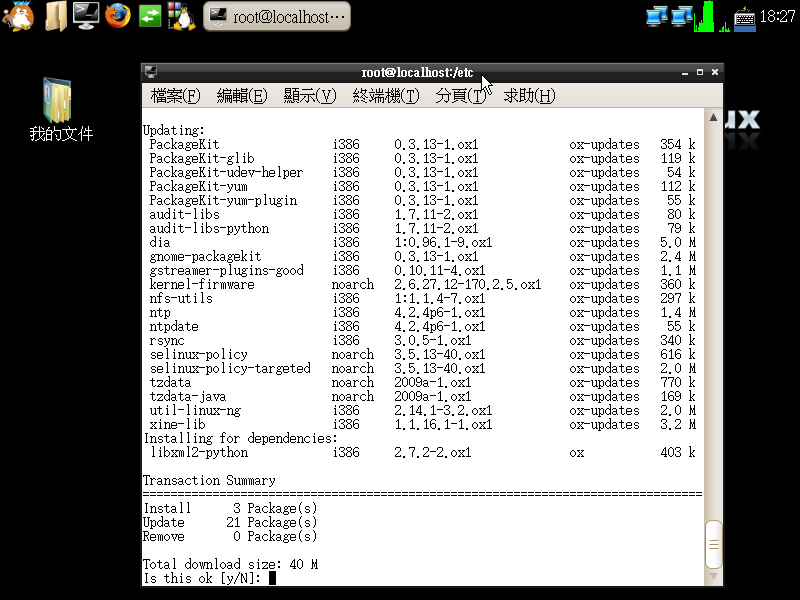This screenshot has height=600, width=800.
Task: Open the penguin start menu icon
Action: 19,15
